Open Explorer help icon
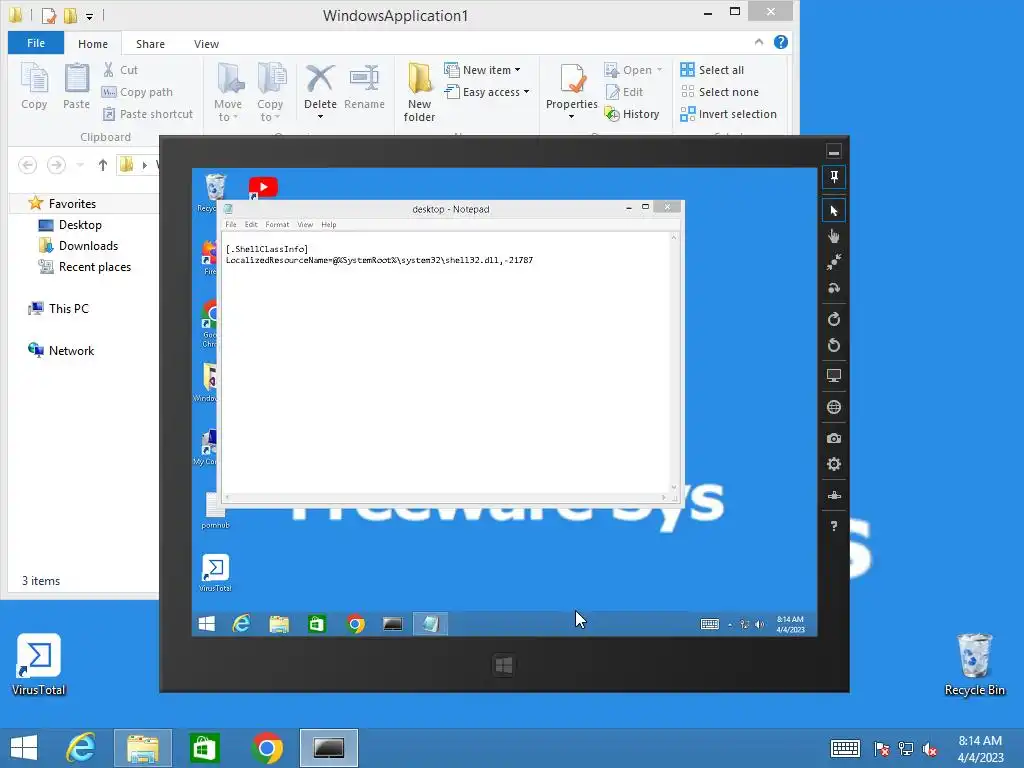This screenshot has height=768, width=1024. 780,42
